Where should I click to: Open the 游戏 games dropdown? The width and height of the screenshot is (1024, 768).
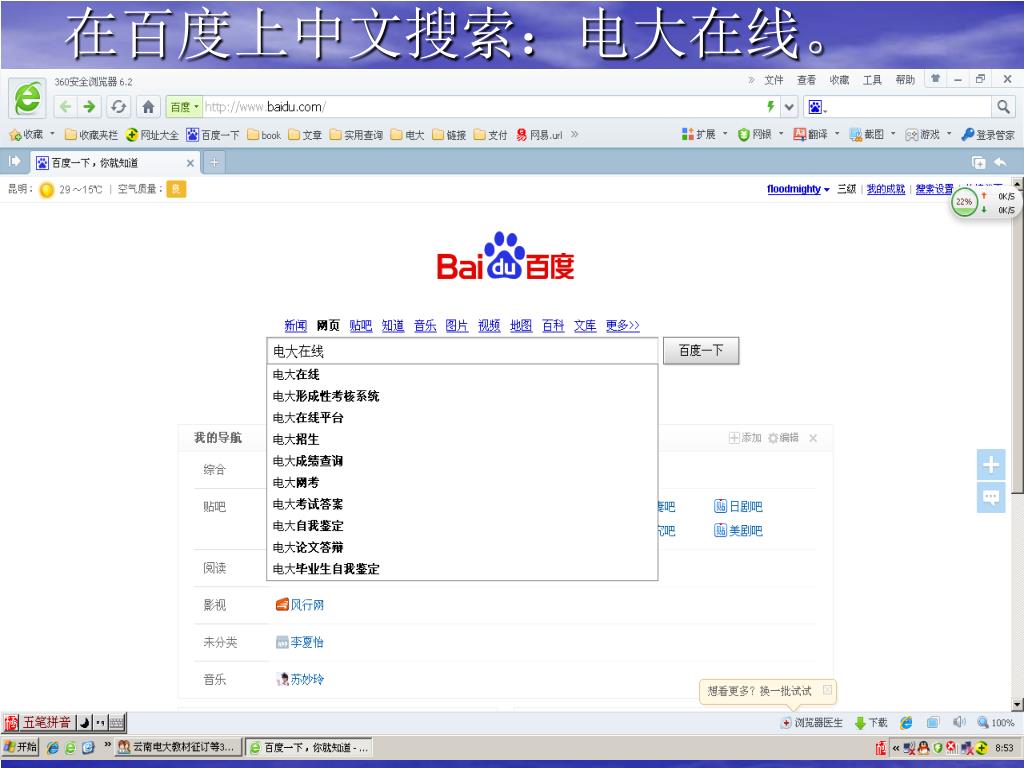pyautogui.click(x=929, y=134)
